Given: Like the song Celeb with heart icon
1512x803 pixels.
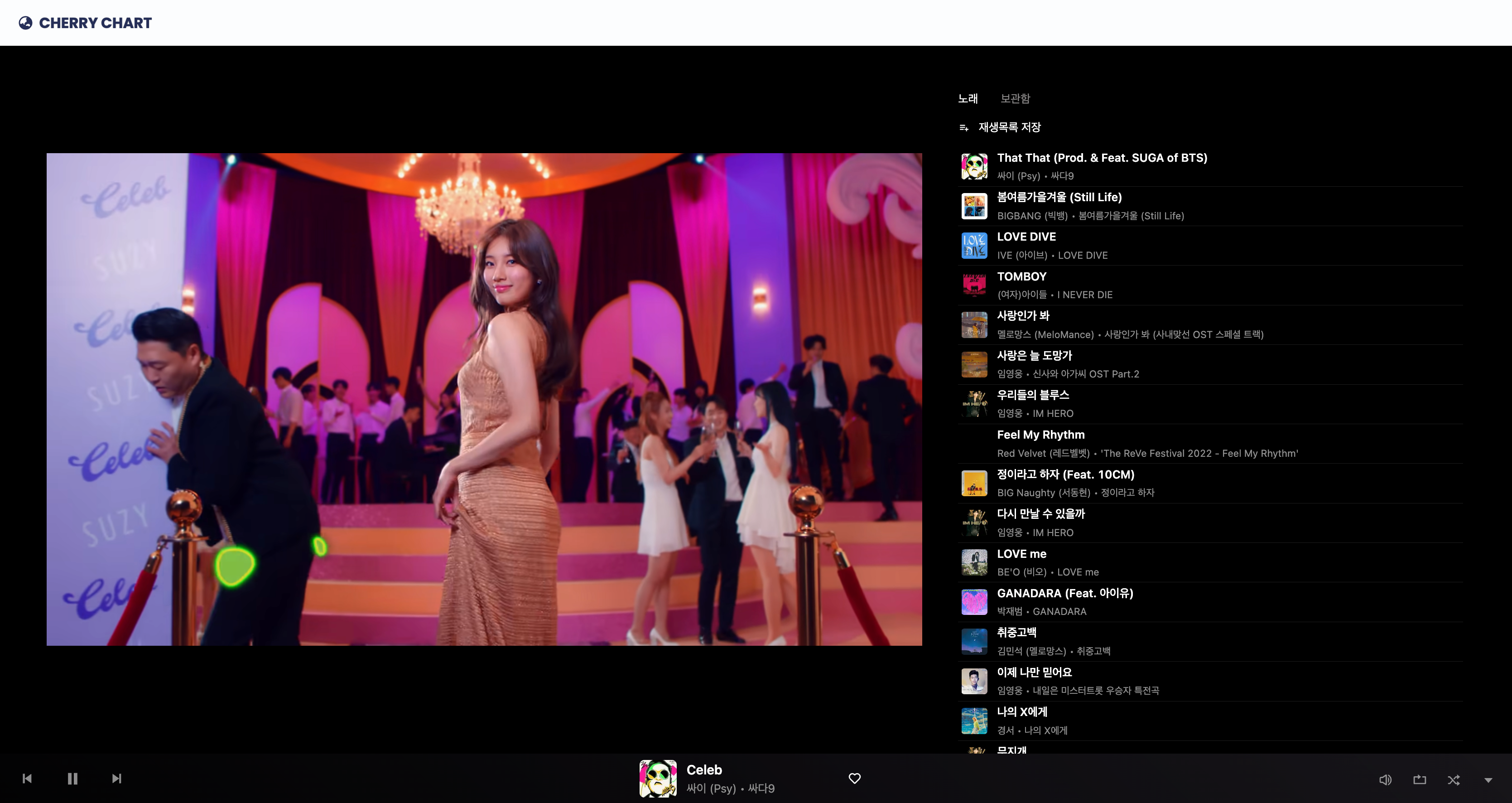Looking at the screenshot, I should 855,779.
